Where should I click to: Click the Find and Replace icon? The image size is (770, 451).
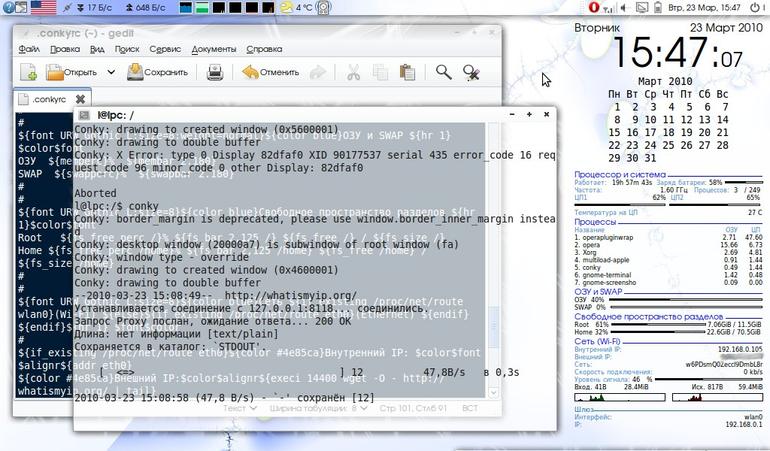click(471, 72)
